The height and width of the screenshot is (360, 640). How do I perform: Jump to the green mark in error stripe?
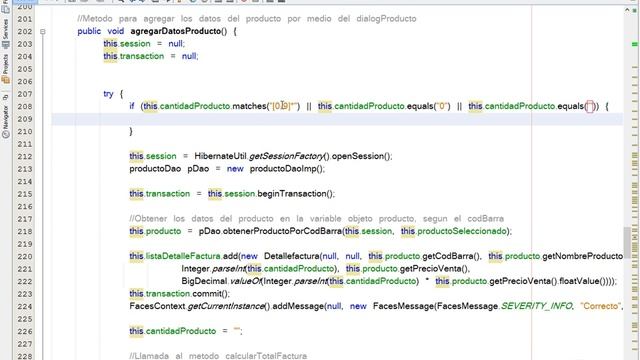click(635, 44)
